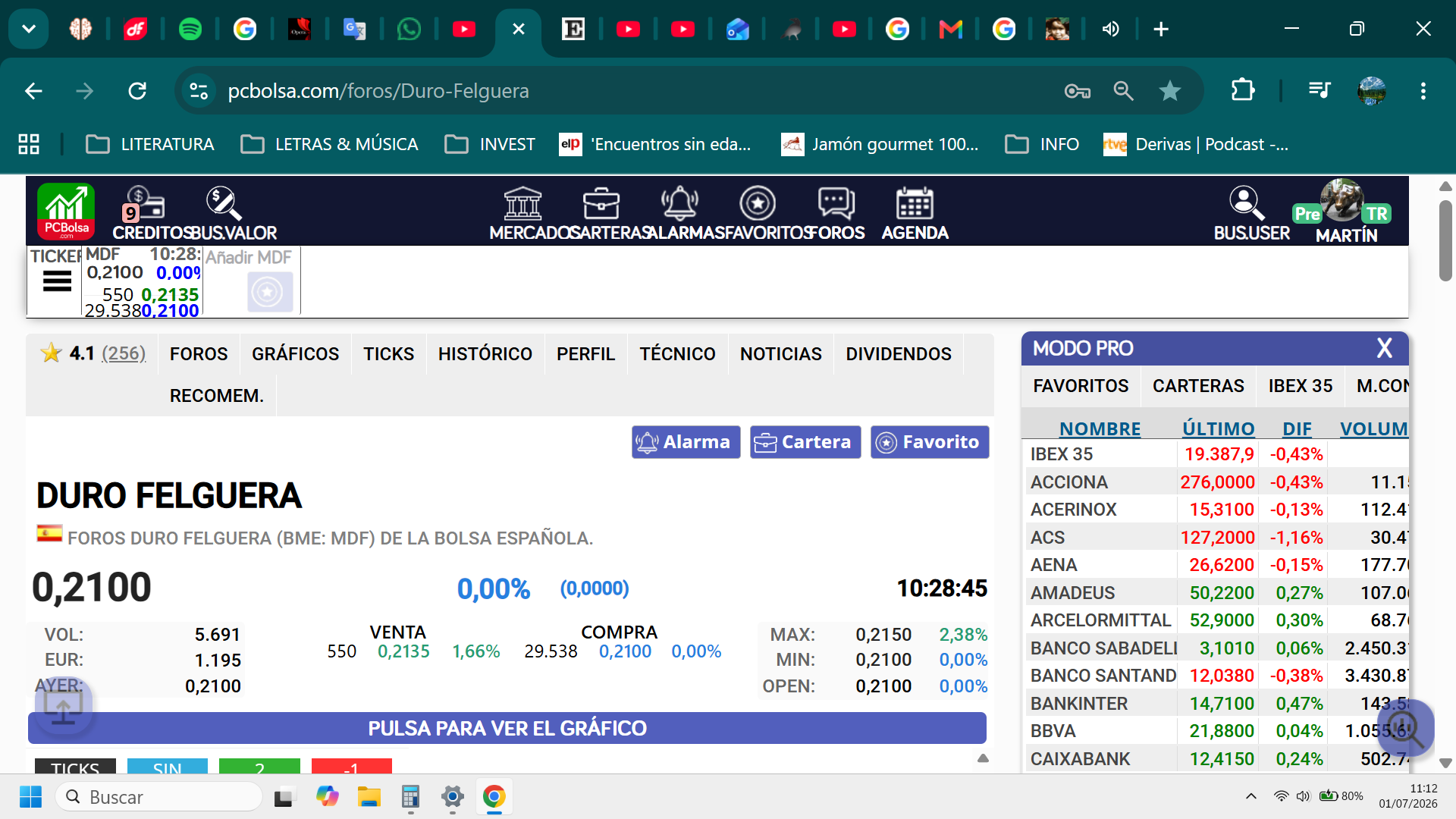1456x819 pixels.
Task: Switch to the HISTÓRICO tab
Action: 485,354
